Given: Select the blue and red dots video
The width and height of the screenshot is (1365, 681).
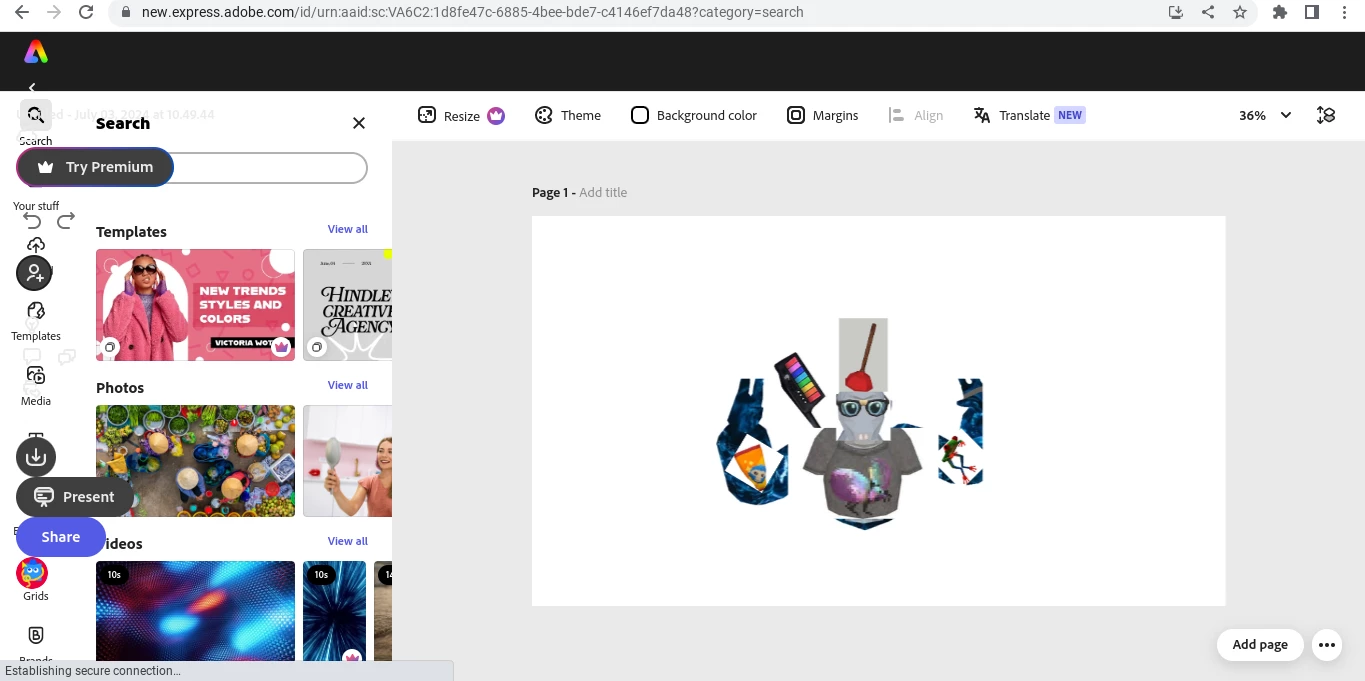Looking at the screenshot, I should coord(195,611).
